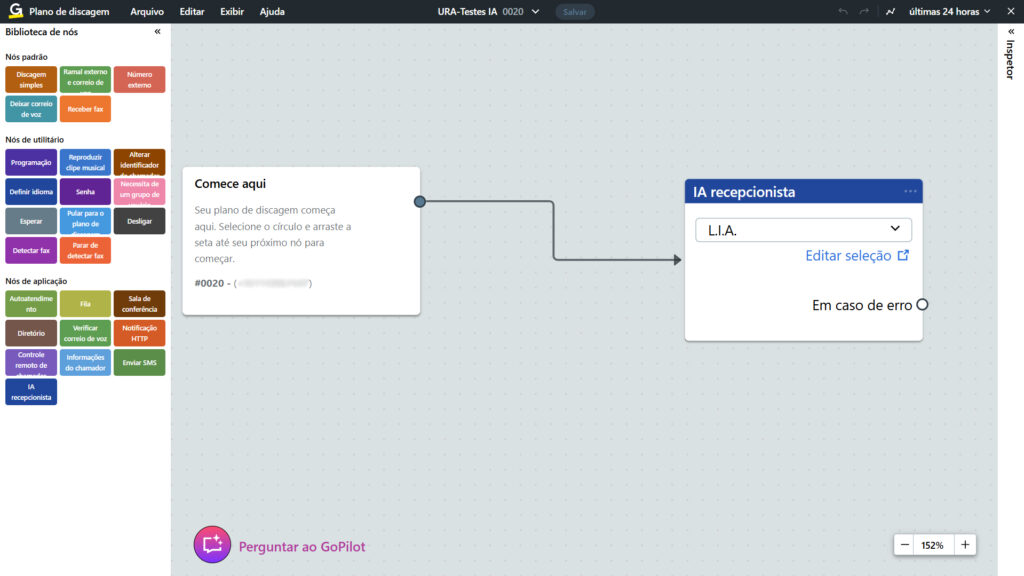Viewport: 1024px width, 576px height.
Task: Click the Salvar button
Action: pyautogui.click(x=575, y=12)
